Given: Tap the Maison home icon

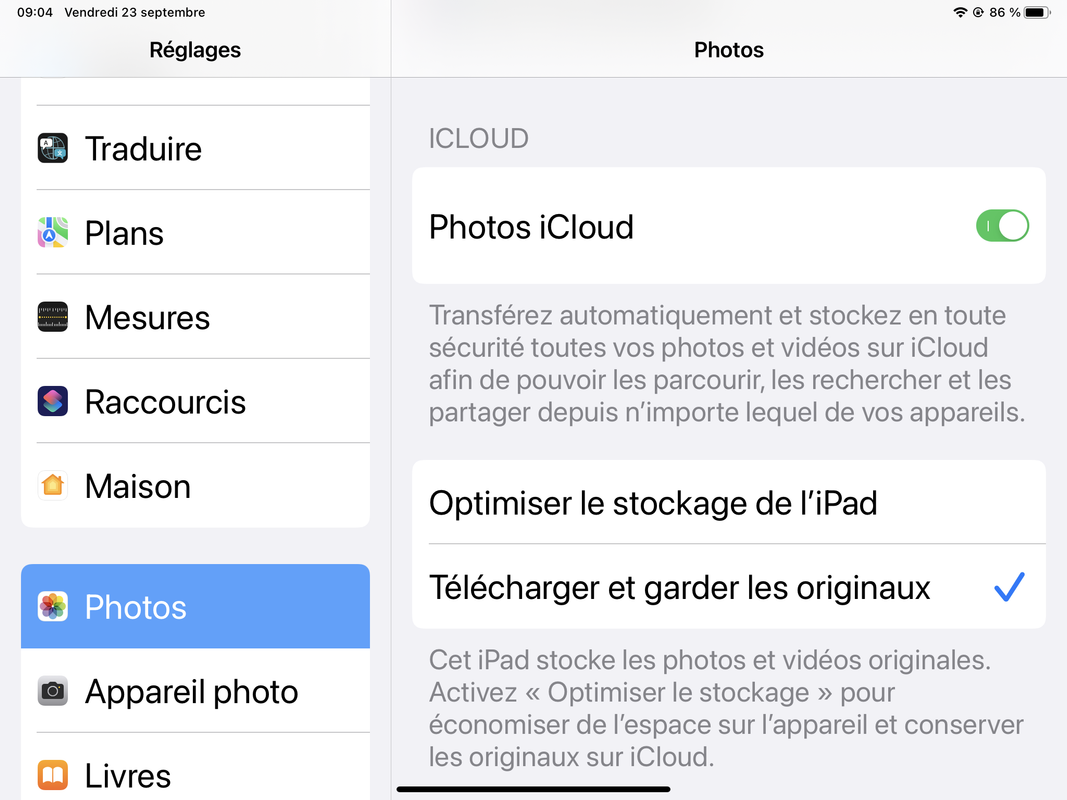Looking at the screenshot, I should tap(53, 486).
